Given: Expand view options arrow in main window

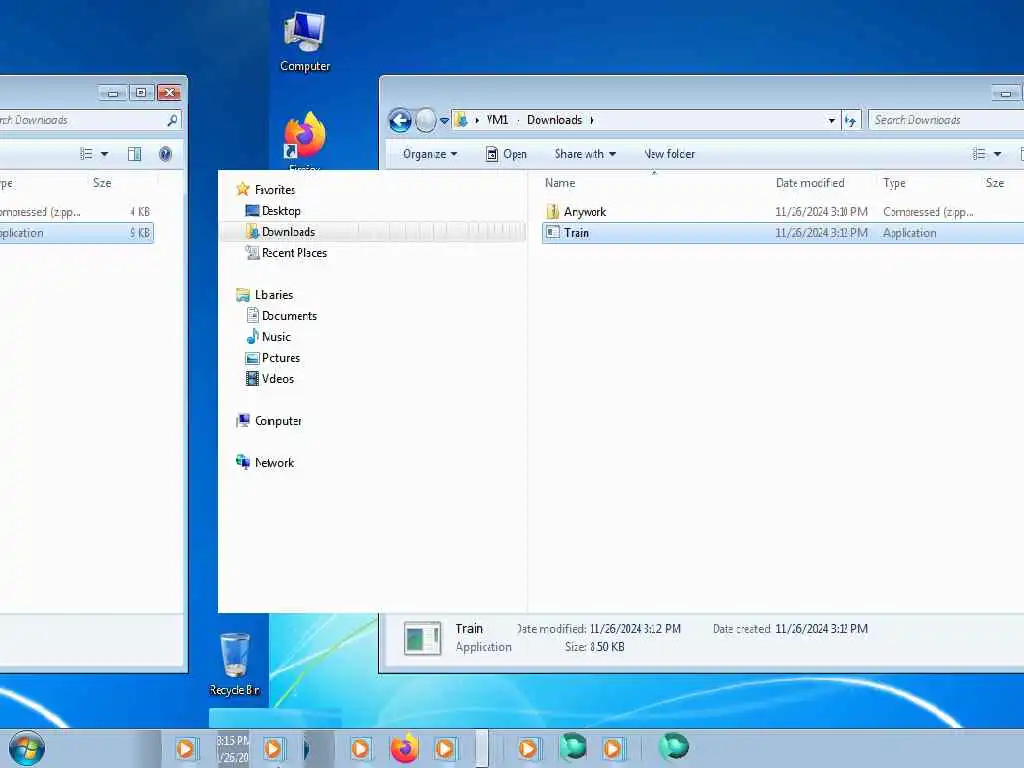Looking at the screenshot, I should [997, 154].
